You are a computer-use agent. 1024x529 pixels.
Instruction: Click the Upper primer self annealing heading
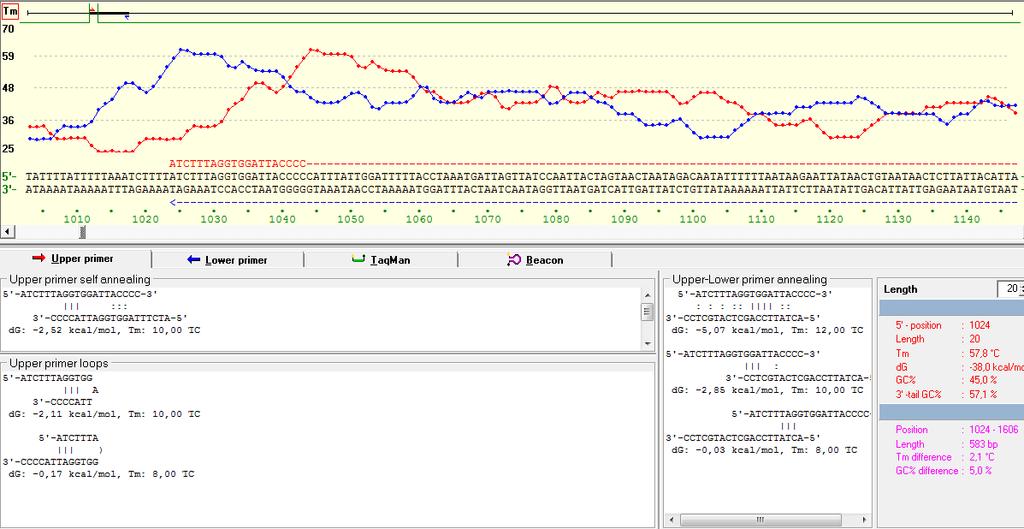(80, 280)
